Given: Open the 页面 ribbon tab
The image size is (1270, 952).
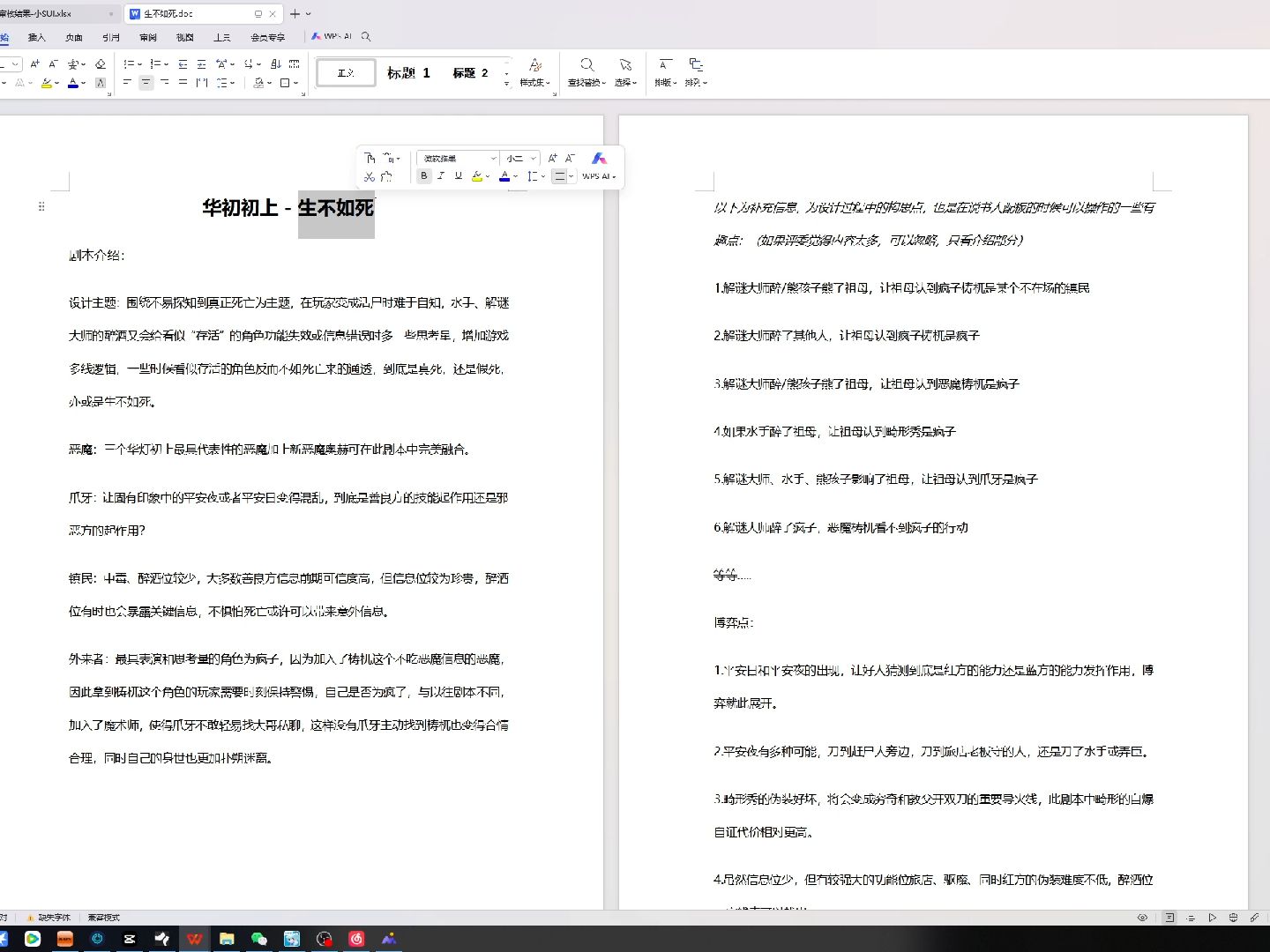Looking at the screenshot, I should 74,37.
